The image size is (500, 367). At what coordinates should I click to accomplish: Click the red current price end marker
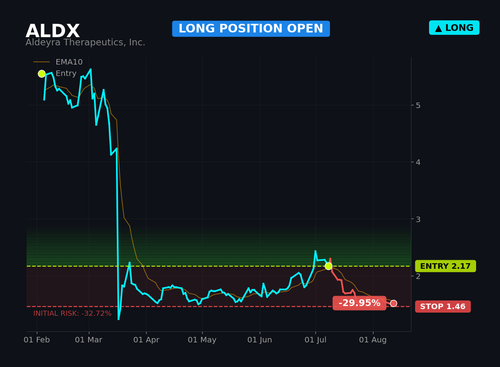coord(394,303)
